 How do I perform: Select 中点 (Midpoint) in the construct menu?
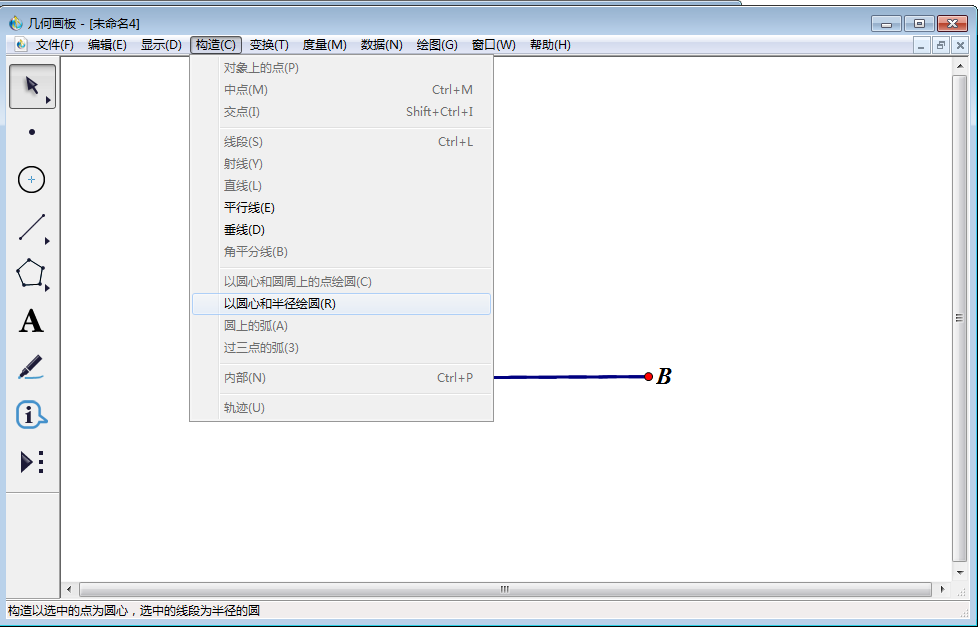[x=240, y=90]
